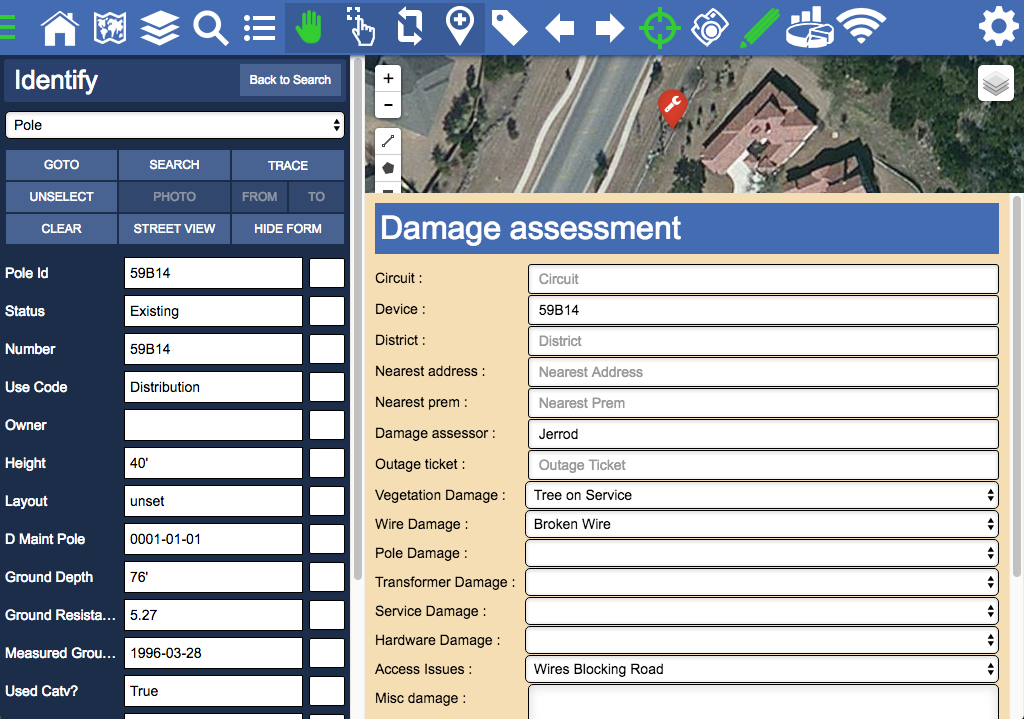
Task: Open the camera capture tool
Action: (x=710, y=28)
